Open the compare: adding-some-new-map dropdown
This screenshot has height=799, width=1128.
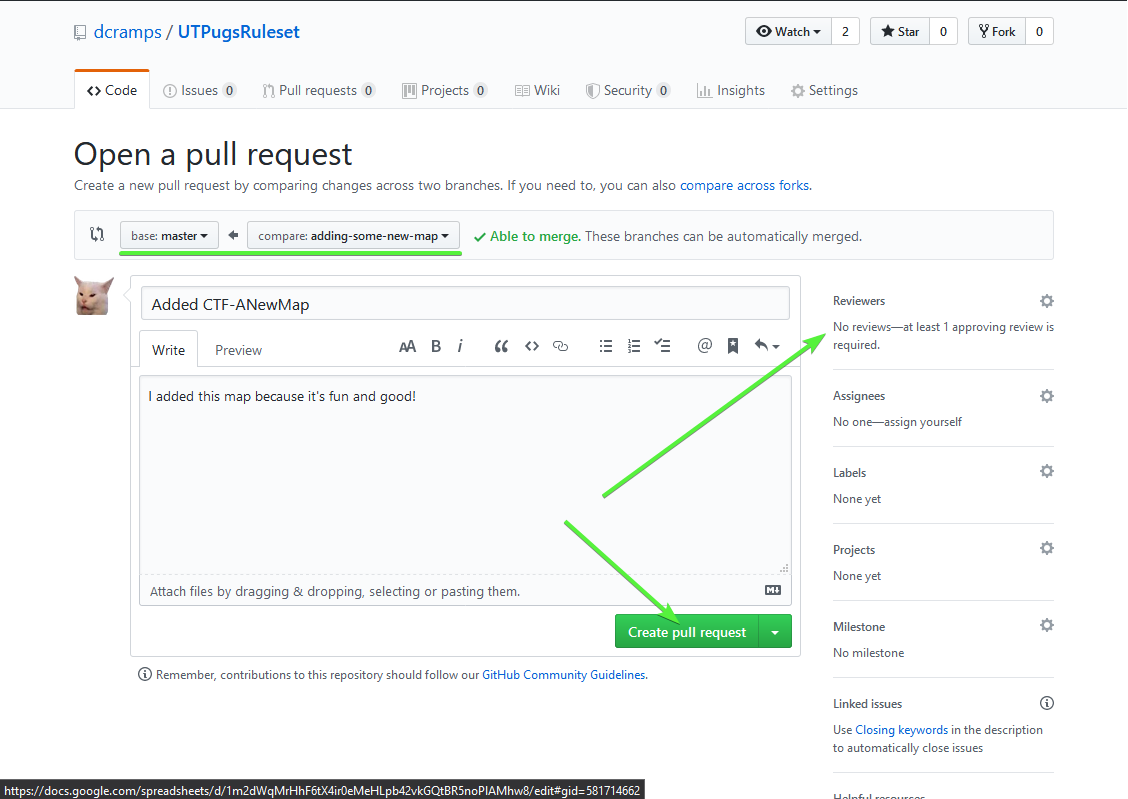point(353,236)
